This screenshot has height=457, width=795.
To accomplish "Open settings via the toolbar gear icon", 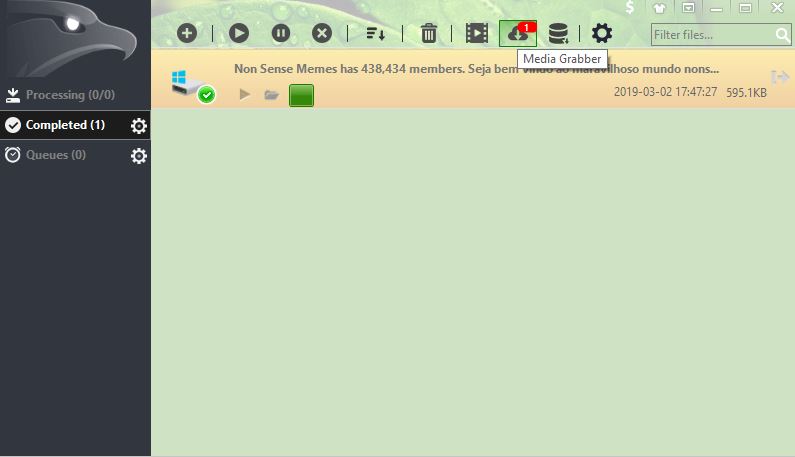I will (x=601, y=33).
